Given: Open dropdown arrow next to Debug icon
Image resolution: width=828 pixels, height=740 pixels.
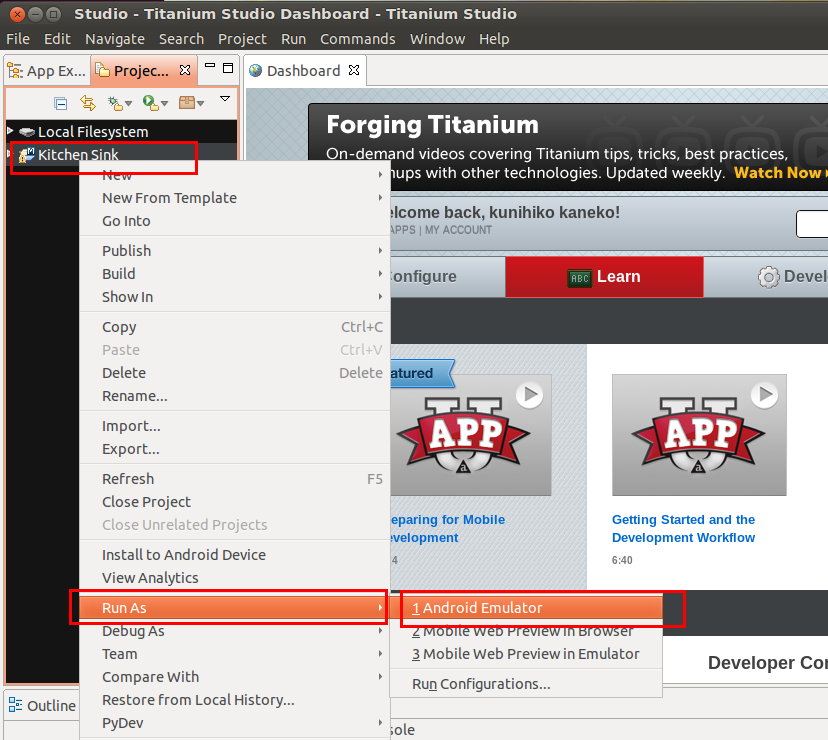Looking at the screenshot, I should click(x=128, y=104).
